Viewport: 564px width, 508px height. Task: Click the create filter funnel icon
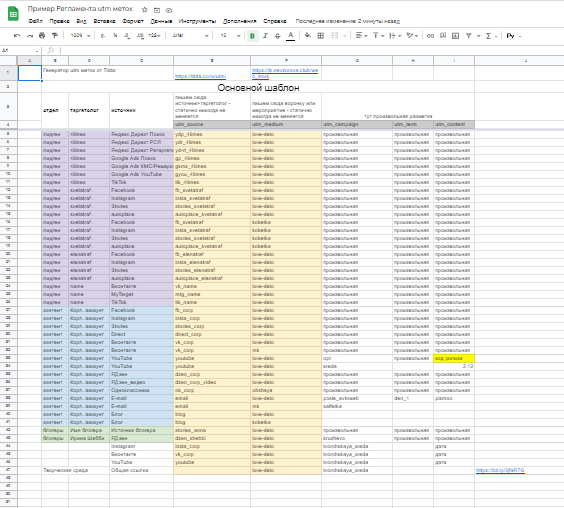pos(469,36)
